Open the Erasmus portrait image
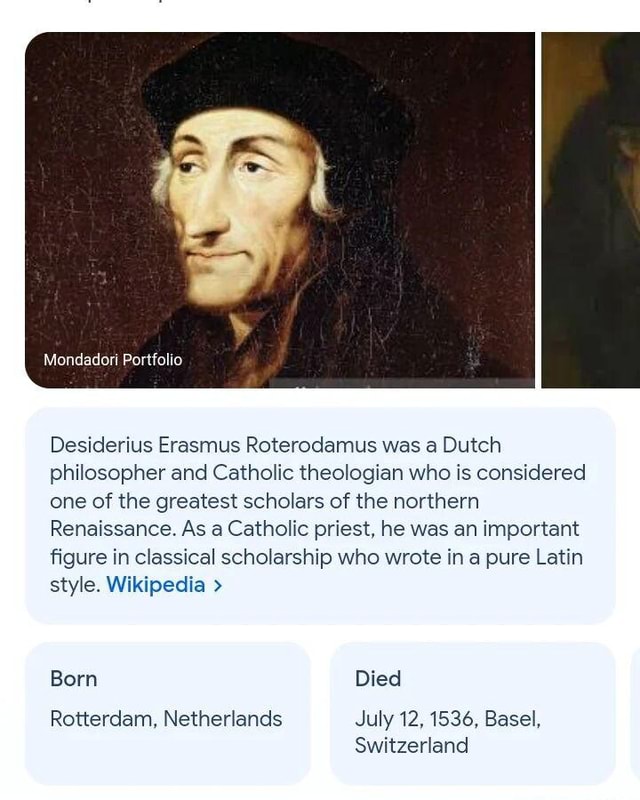This screenshot has width=640, height=800. pos(280,200)
